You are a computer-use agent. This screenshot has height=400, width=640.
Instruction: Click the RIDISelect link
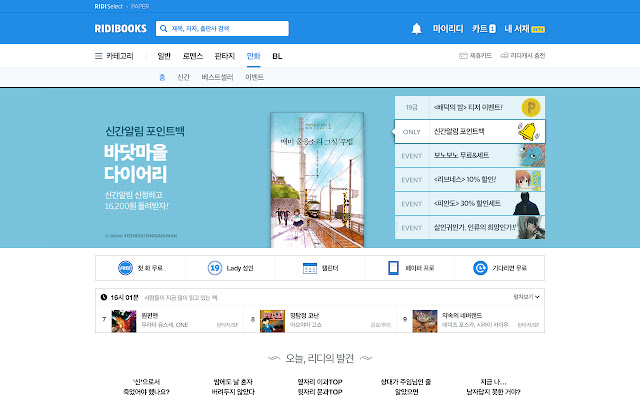109,6
